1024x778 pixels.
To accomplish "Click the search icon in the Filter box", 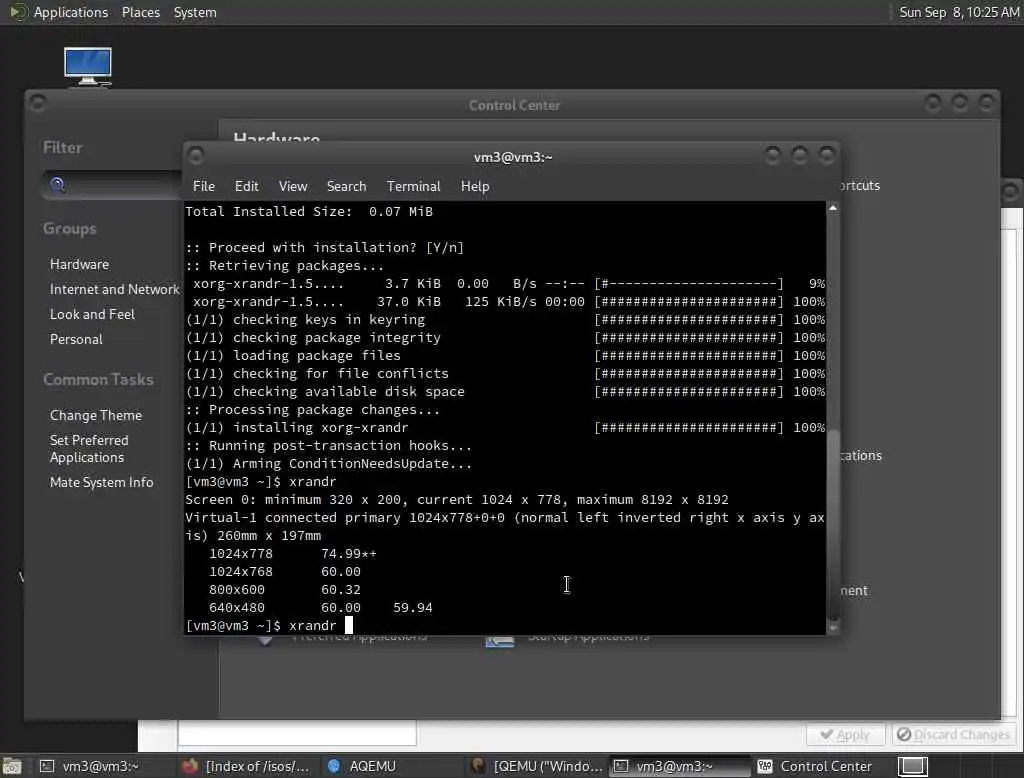I will (57, 185).
